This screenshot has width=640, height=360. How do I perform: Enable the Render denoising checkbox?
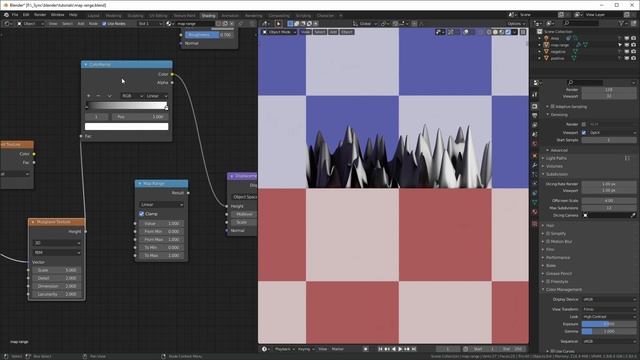(584, 124)
